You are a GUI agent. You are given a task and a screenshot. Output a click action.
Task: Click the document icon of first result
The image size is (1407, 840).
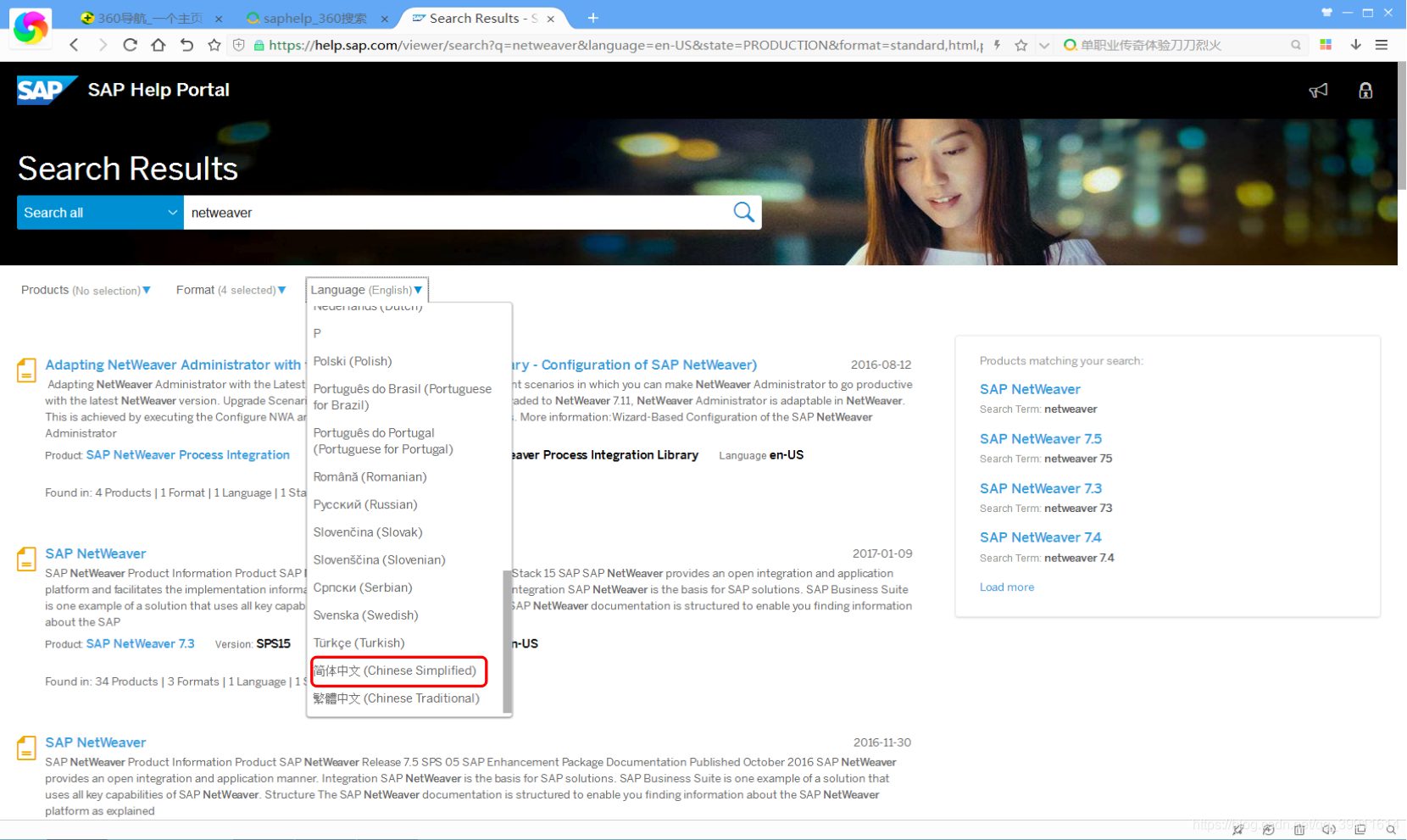pos(26,370)
